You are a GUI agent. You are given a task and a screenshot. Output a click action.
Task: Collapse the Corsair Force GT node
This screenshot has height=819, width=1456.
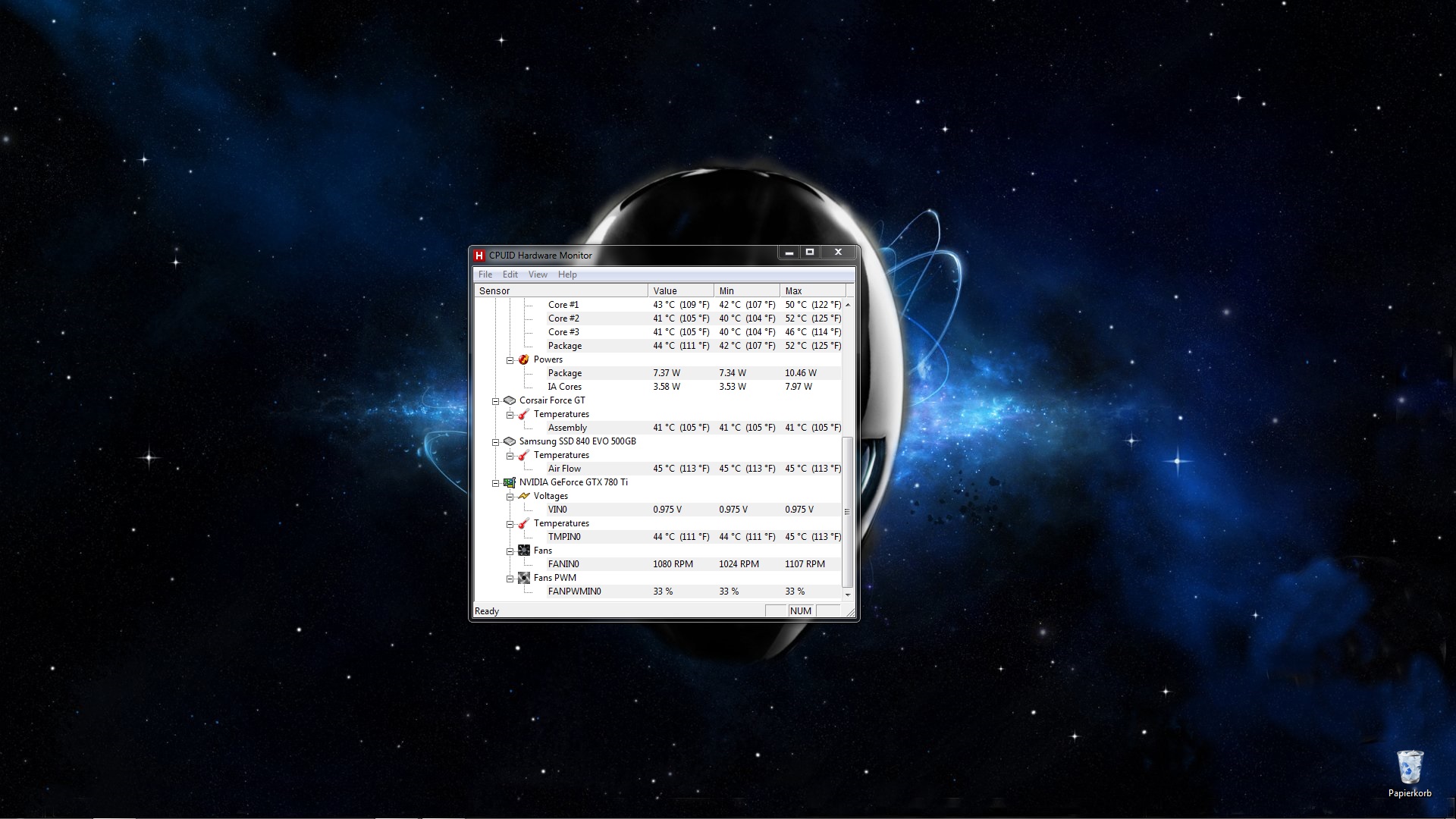point(496,401)
